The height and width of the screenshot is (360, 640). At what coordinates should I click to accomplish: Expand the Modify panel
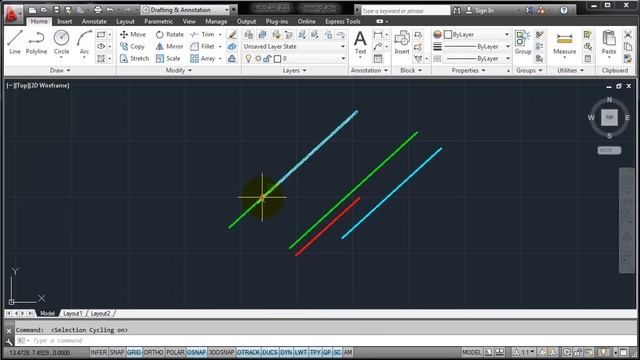[x=179, y=71]
